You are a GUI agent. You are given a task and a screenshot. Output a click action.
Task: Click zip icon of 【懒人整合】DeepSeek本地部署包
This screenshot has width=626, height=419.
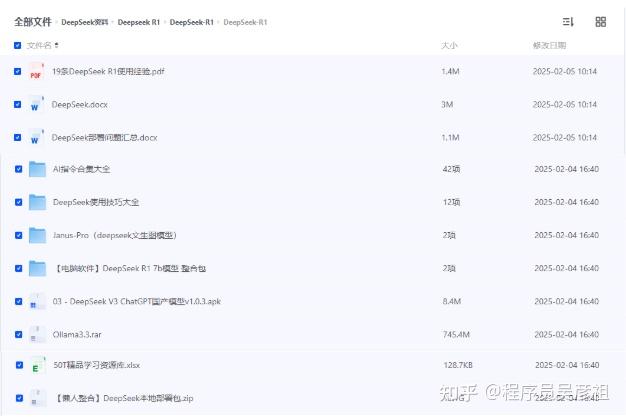37,398
